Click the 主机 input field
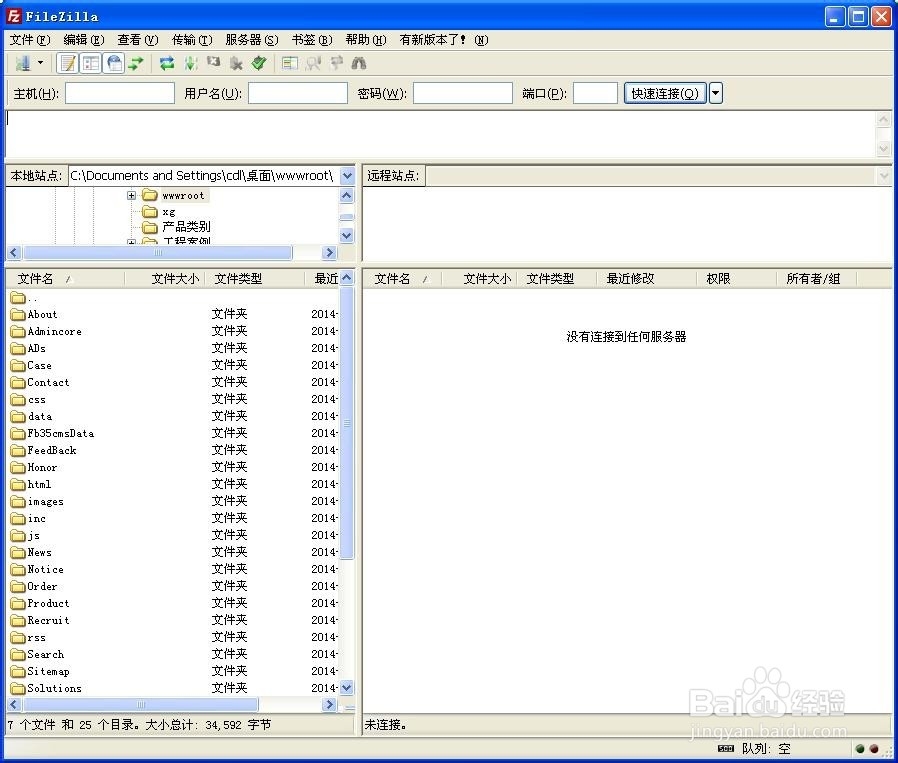The height and width of the screenshot is (763, 898). tap(119, 92)
